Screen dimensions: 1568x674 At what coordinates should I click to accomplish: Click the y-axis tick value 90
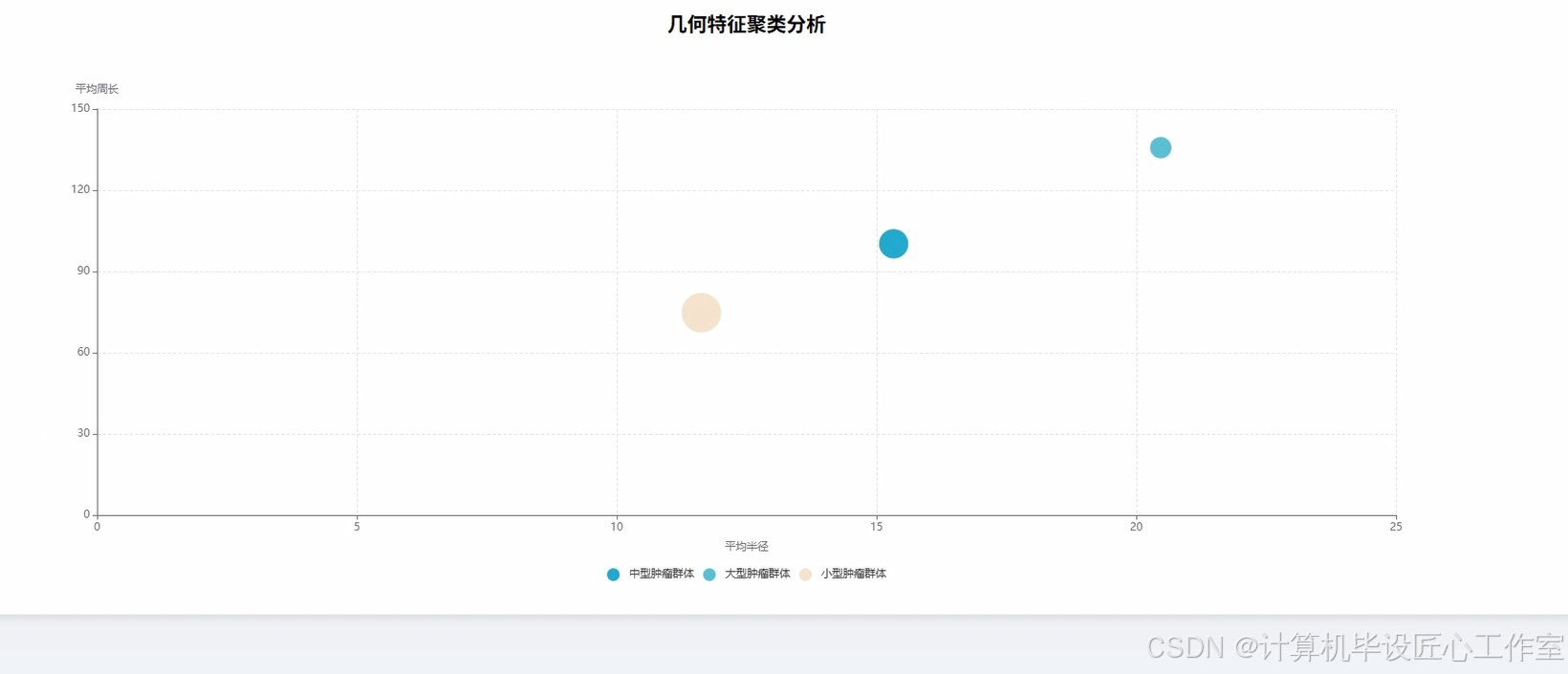(83, 271)
